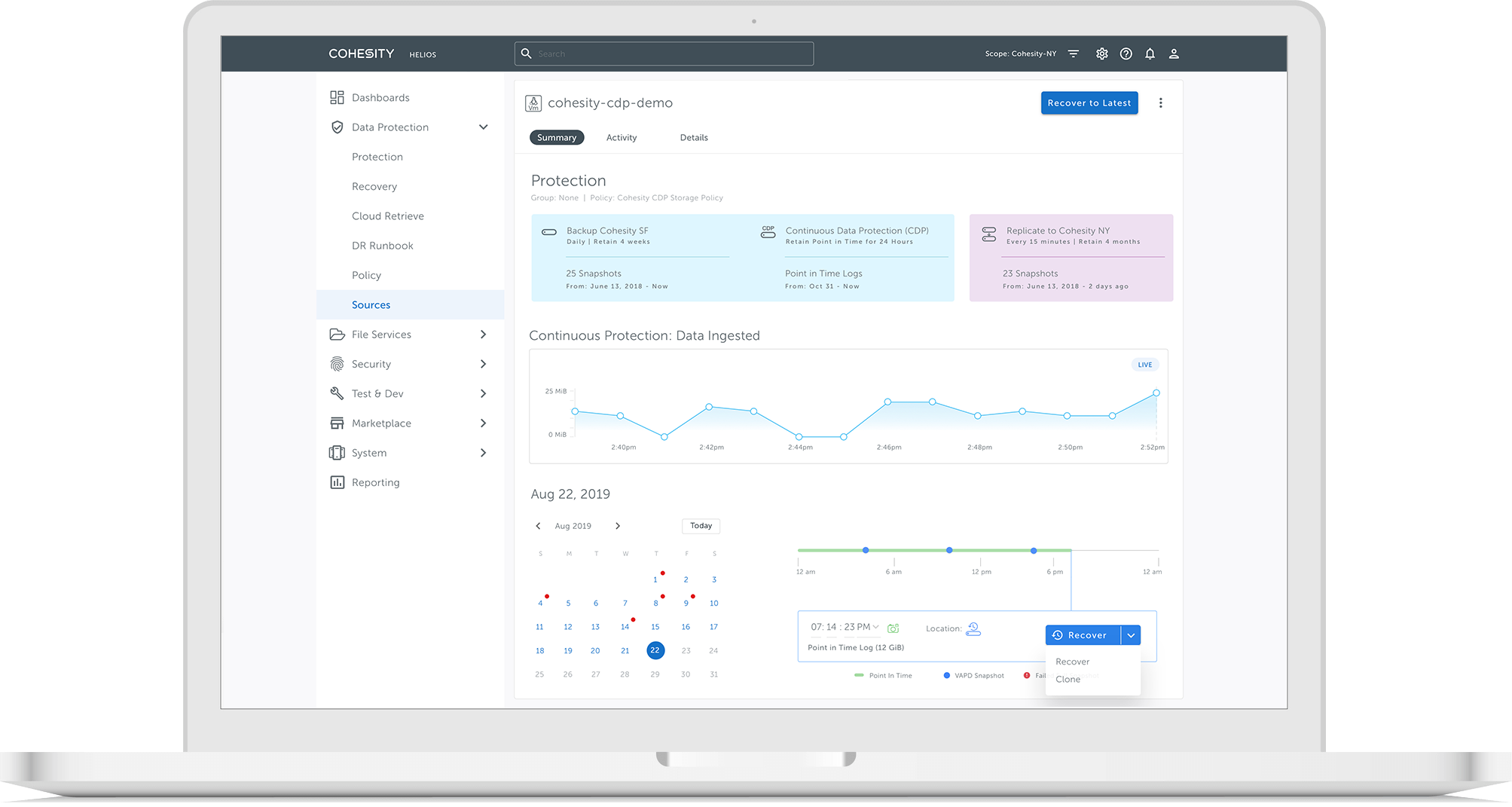Expand the Security section
1512x807 pixels.
click(484, 364)
